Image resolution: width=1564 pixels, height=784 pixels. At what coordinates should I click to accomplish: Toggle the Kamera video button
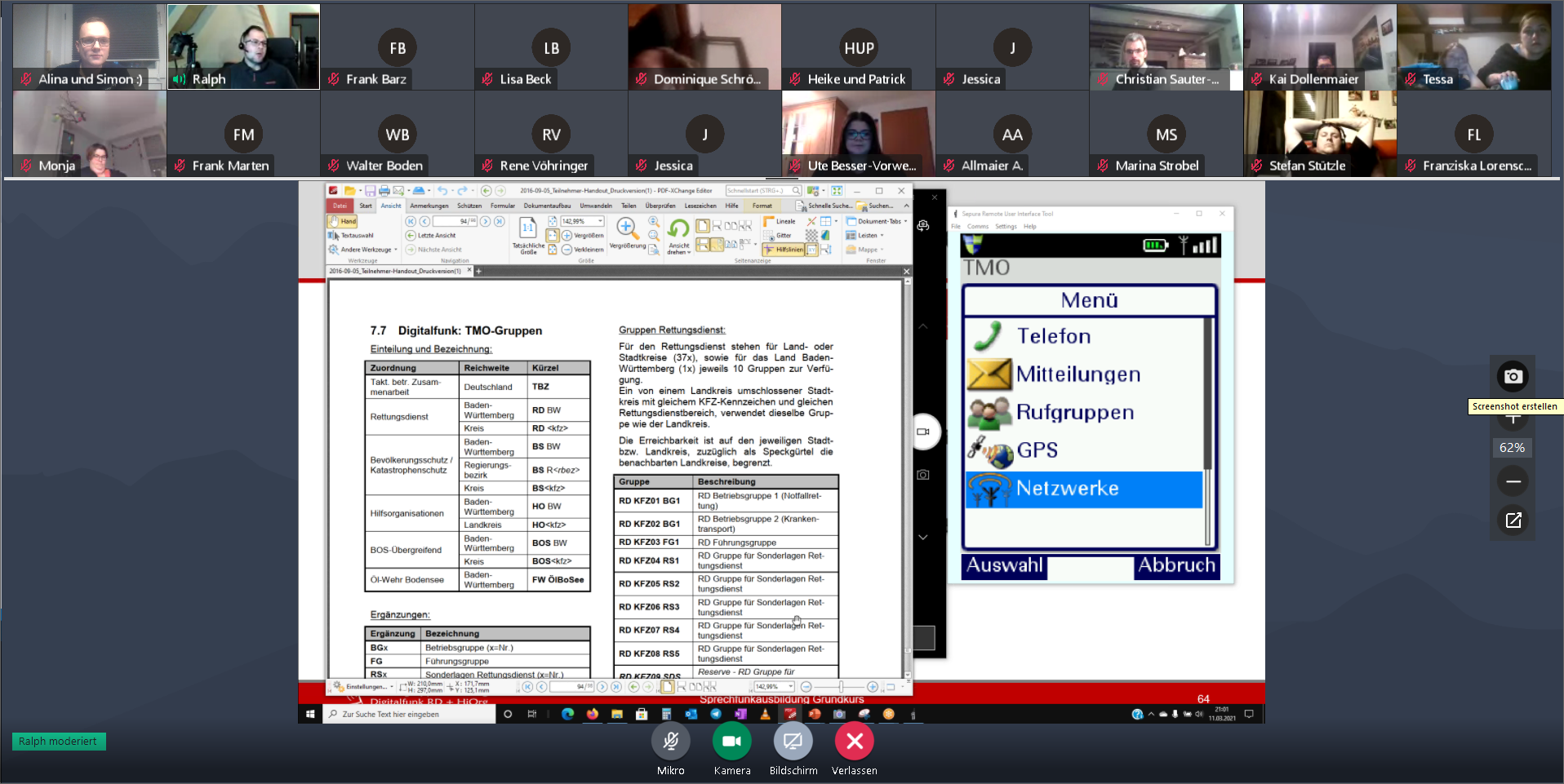pos(731,741)
